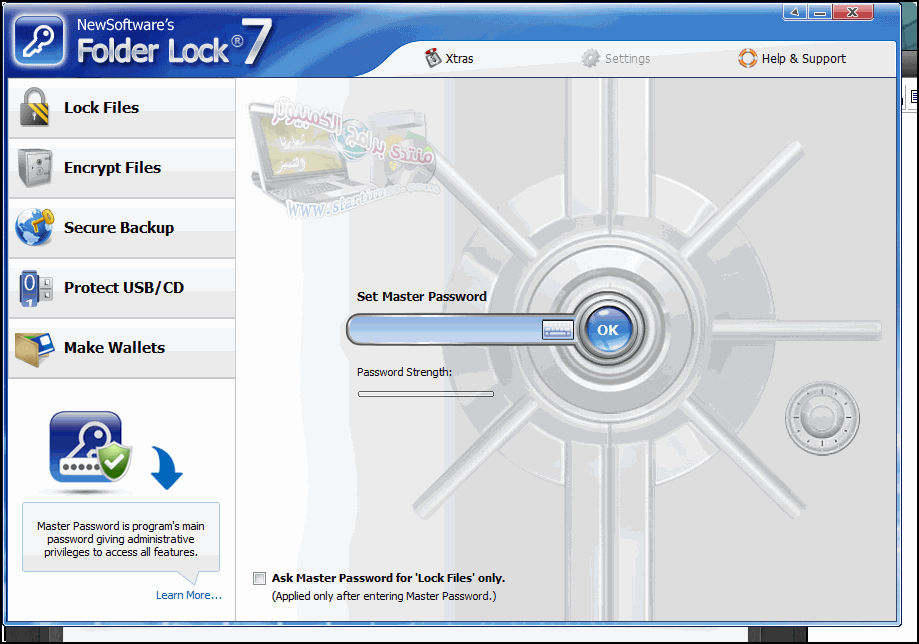Click the Set Master Password input field
The image size is (919, 644).
tap(444, 330)
